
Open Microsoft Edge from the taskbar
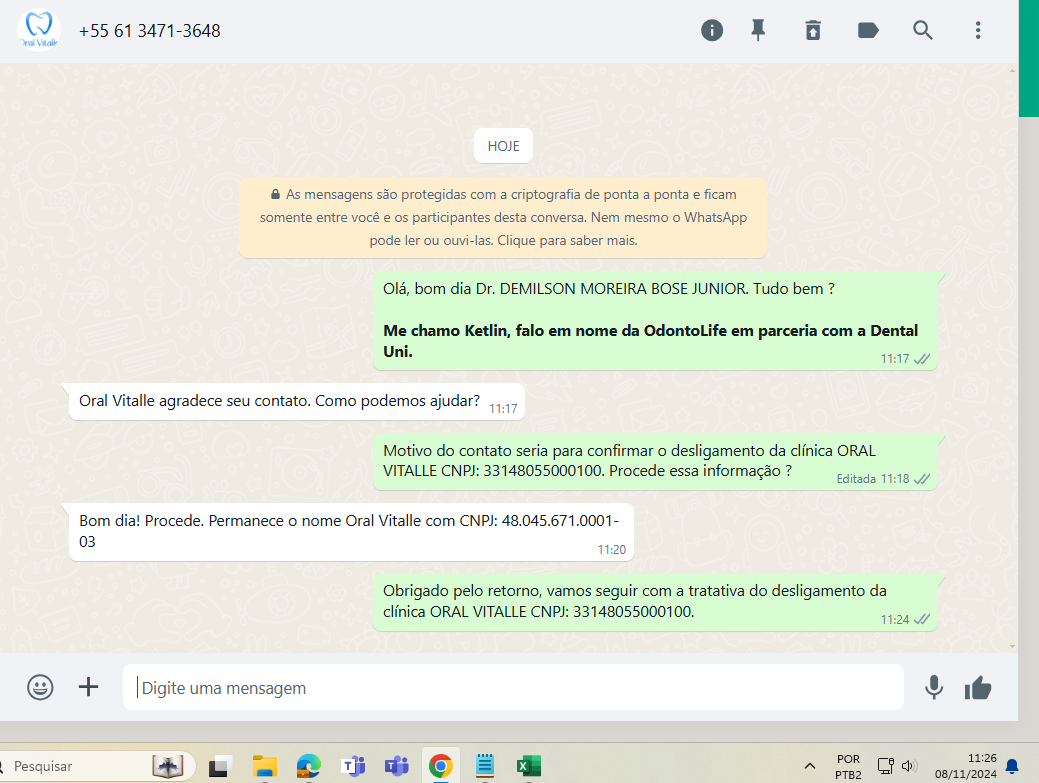click(308, 766)
